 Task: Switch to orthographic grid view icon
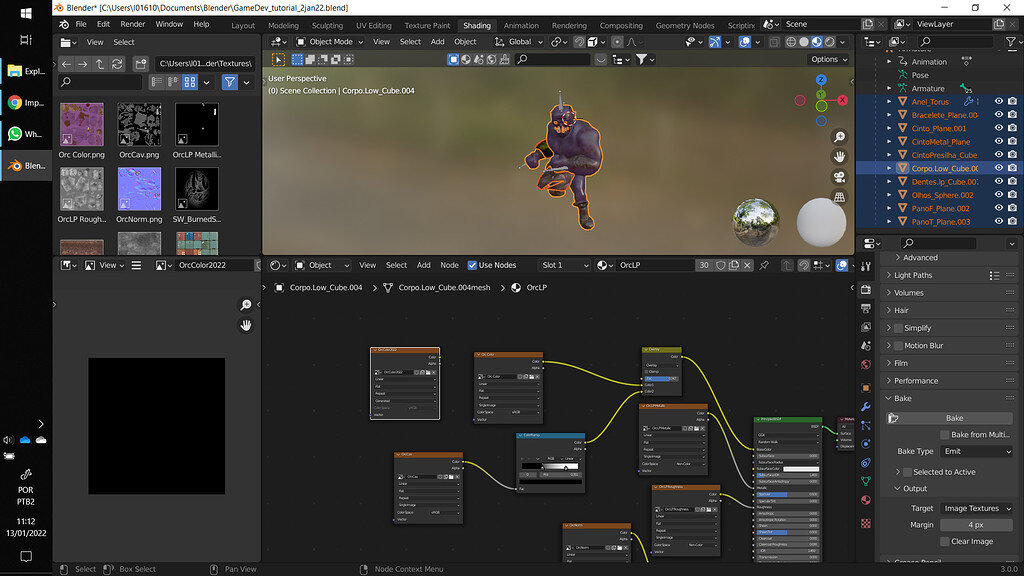point(839,197)
